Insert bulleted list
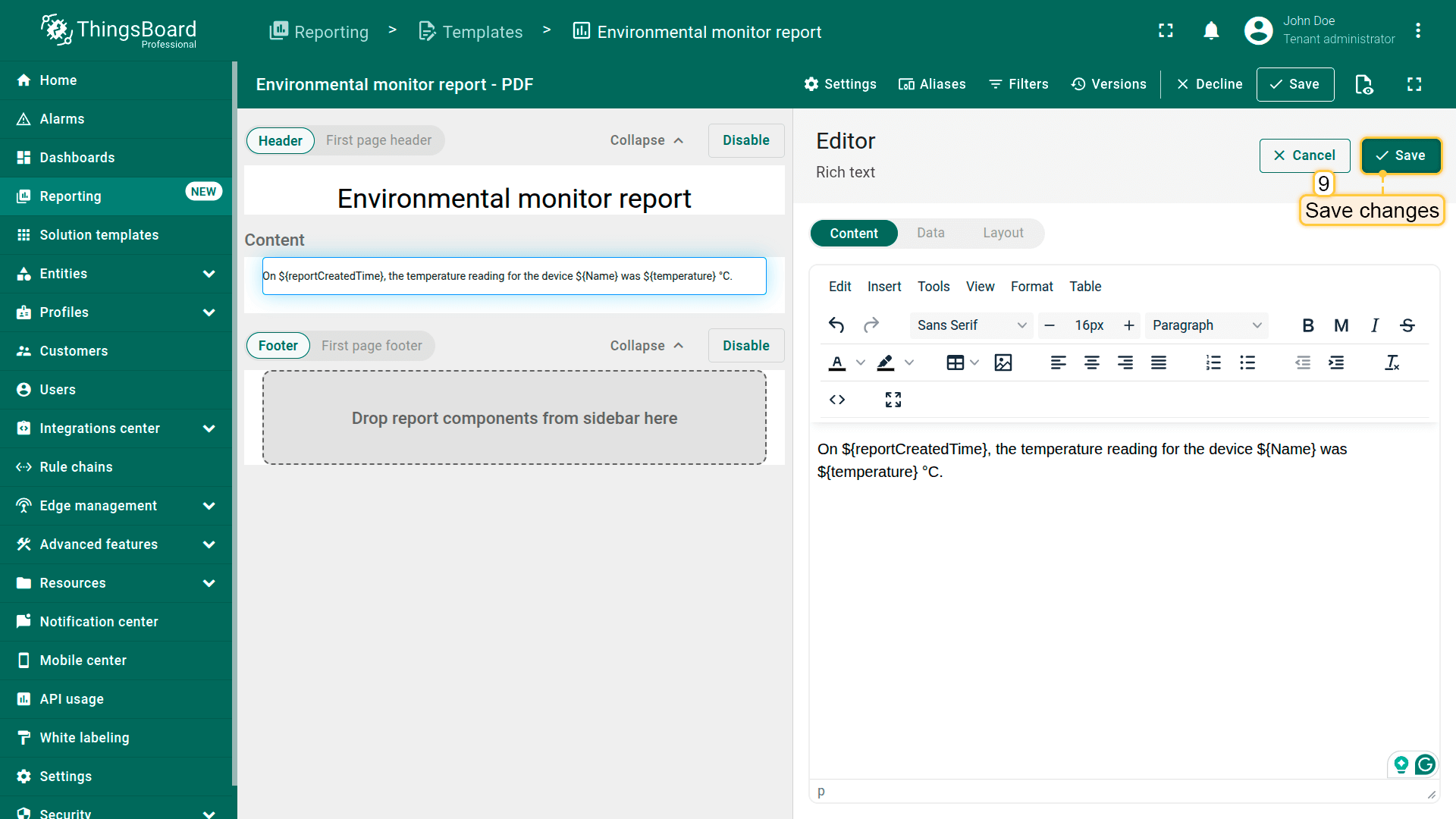This screenshot has width=1456, height=819. [x=1247, y=362]
